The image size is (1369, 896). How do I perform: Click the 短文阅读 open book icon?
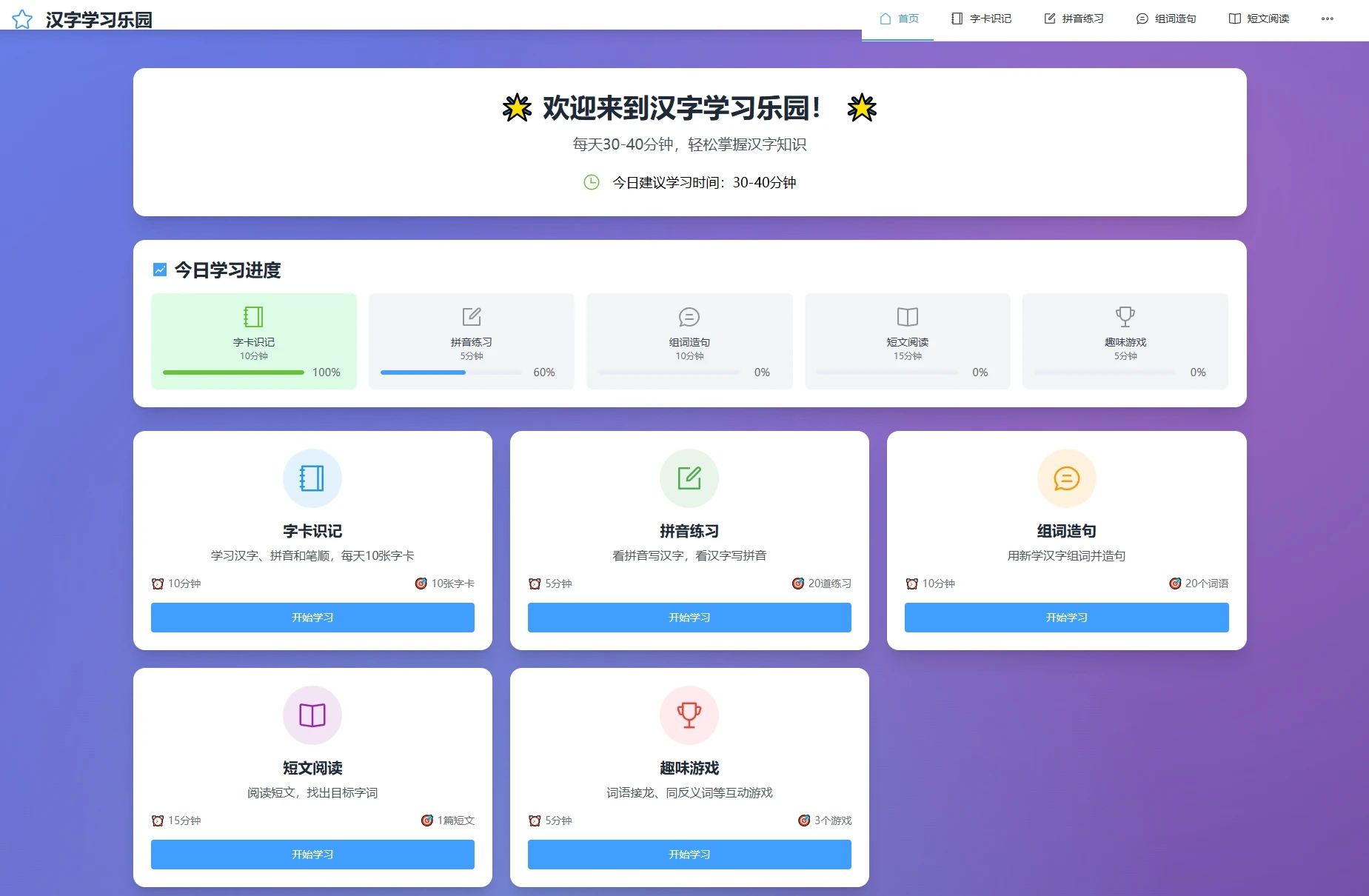[312, 715]
